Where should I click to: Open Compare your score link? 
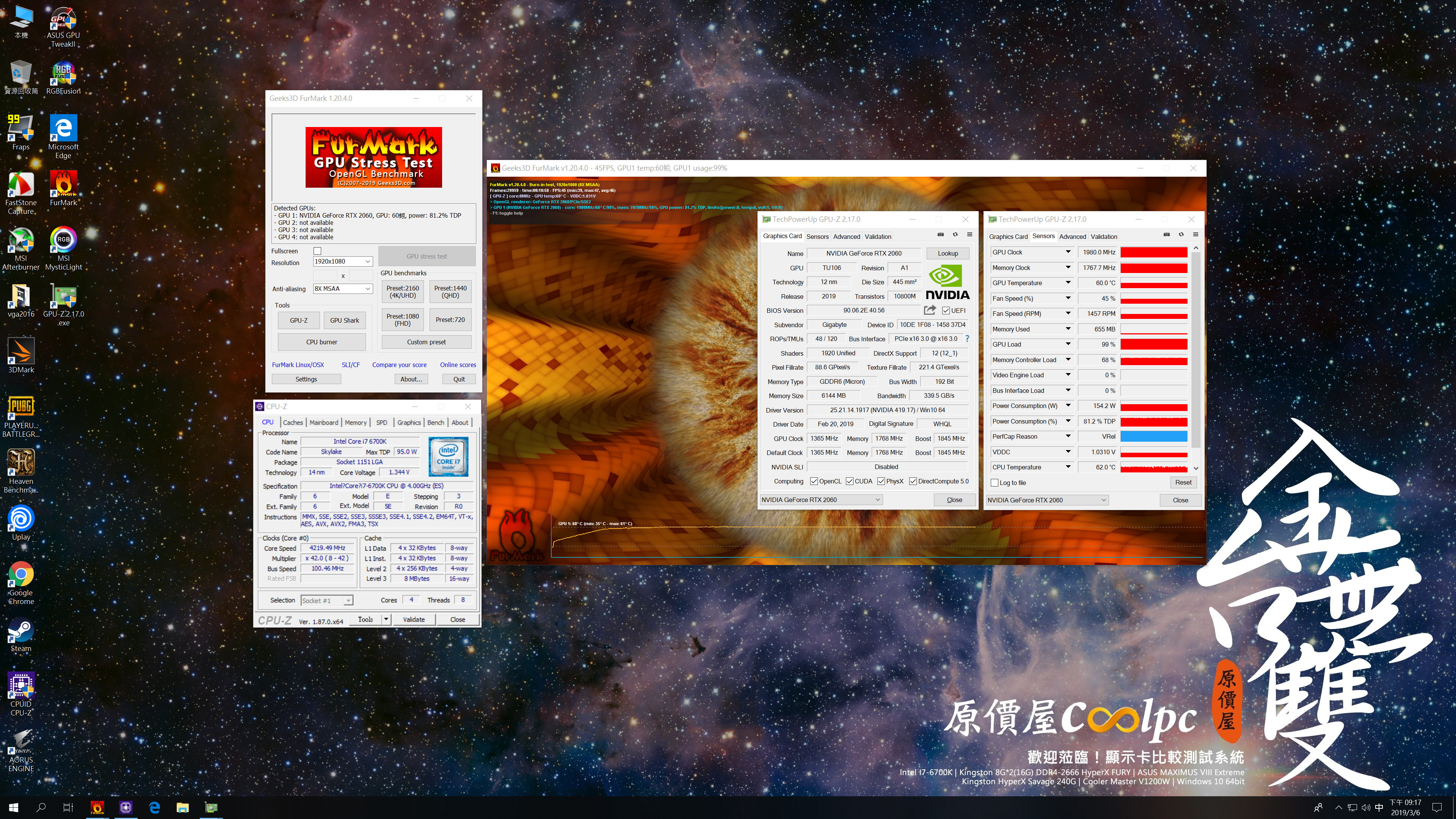[399, 365]
